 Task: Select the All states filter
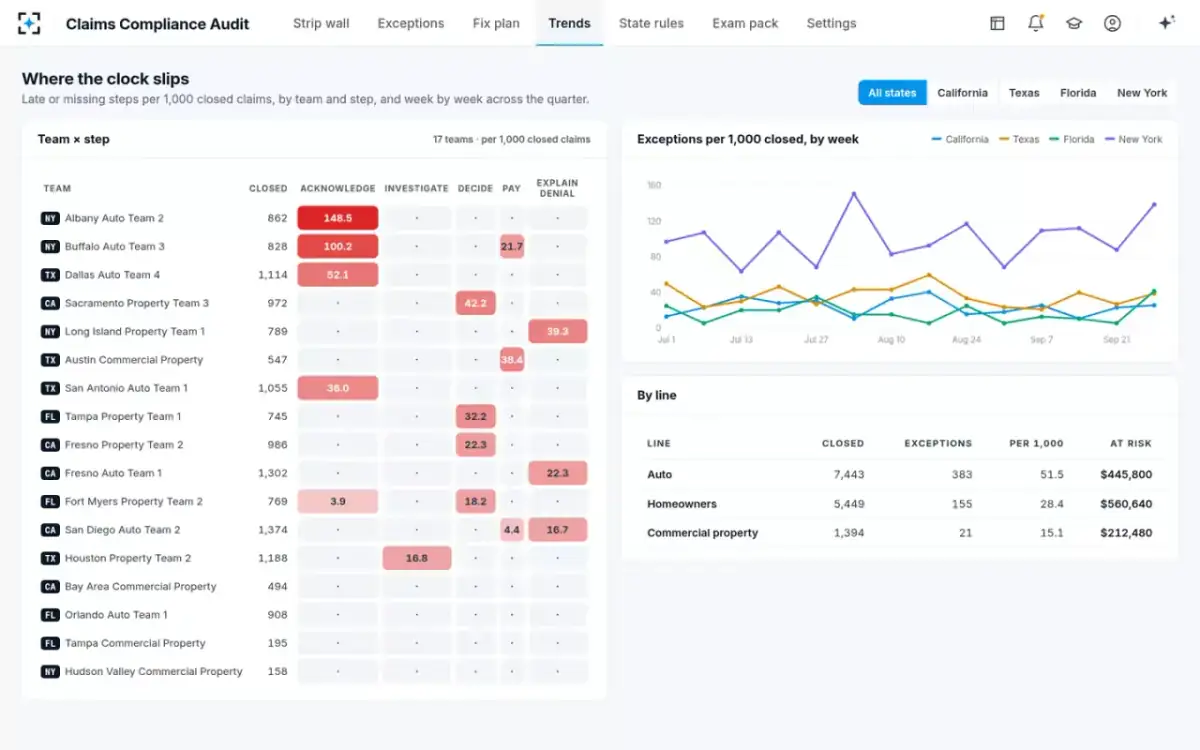[x=892, y=93]
